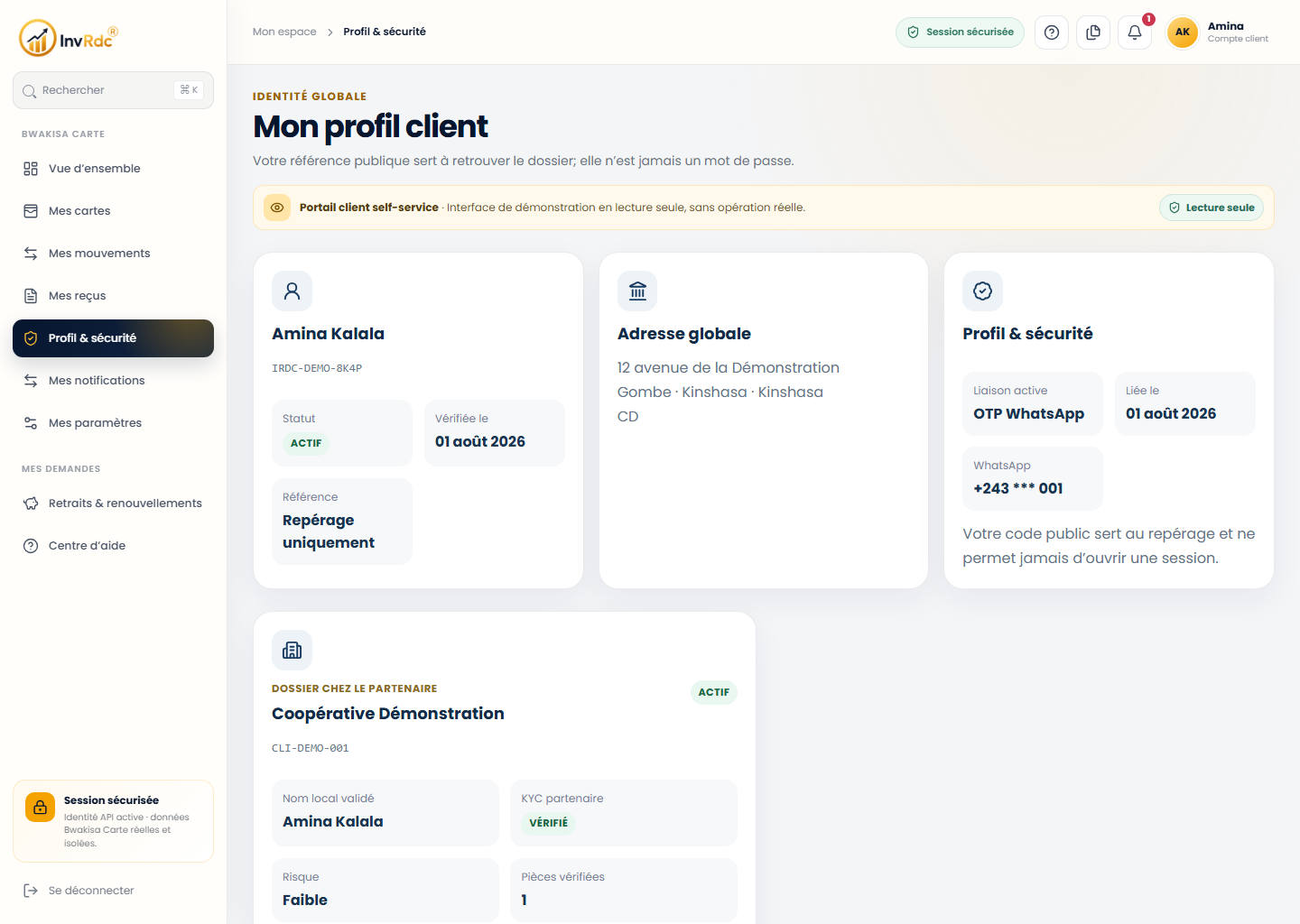Open the Amina Compte client account menu
The width and height of the screenshot is (1300, 924).
[1219, 32]
